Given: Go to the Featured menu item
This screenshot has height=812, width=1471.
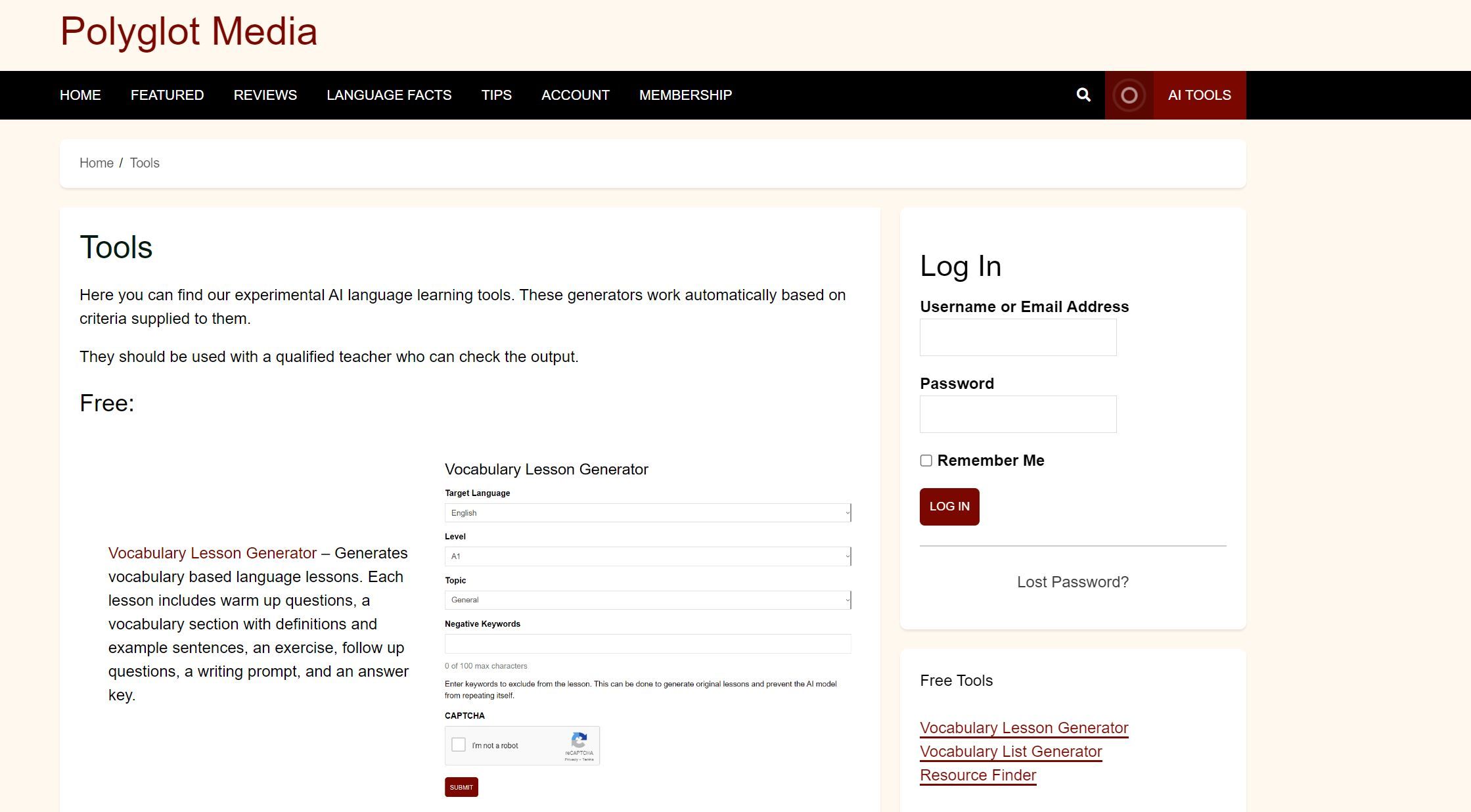Looking at the screenshot, I should pos(167,95).
